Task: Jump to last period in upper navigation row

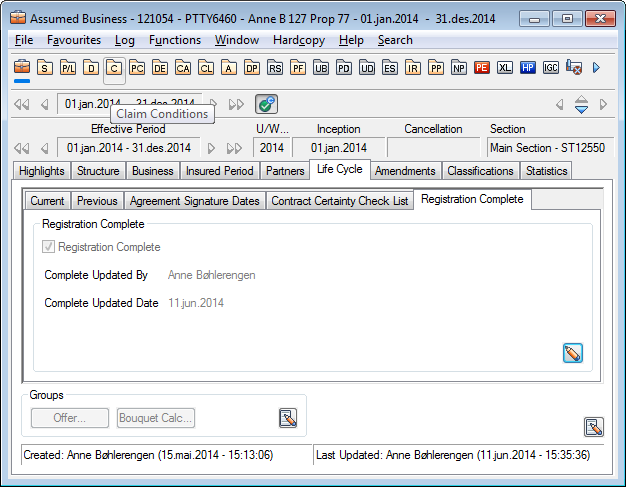Action: click(x=236, y=105)
